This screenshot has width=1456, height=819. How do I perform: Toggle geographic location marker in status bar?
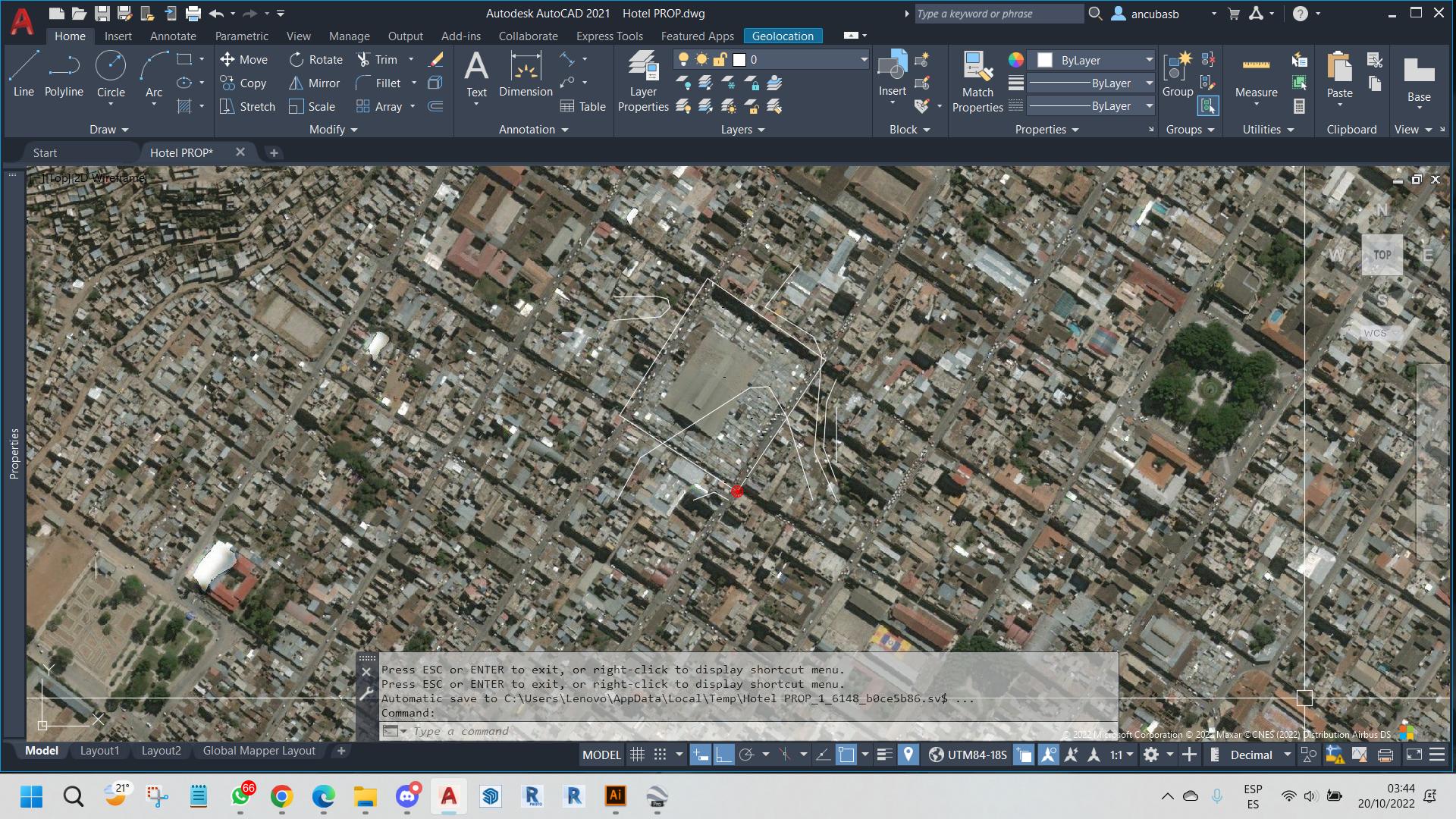[x=908, y=755]
